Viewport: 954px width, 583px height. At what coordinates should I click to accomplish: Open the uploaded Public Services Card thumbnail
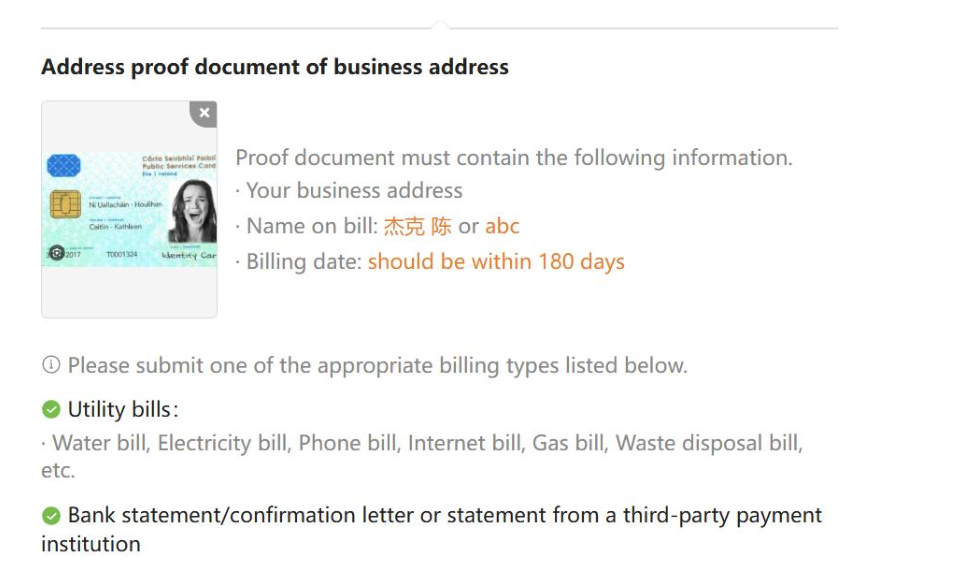point(129,209)
